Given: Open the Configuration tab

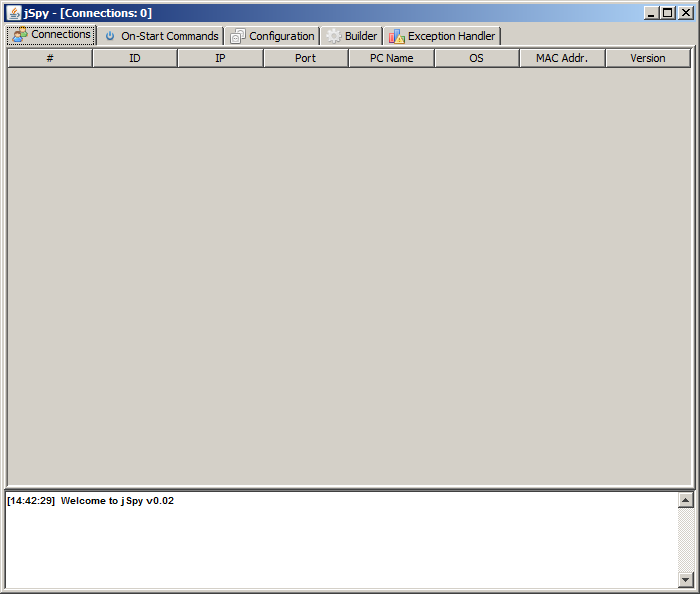Looking at the screenshot, I should click(x=272, y=36).
